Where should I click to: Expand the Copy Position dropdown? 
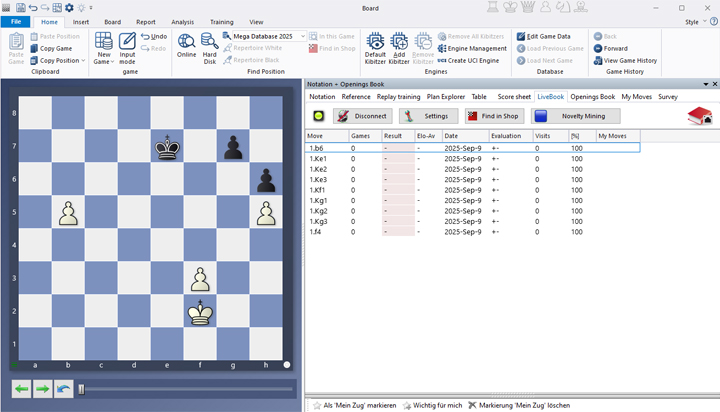click(84, 60)
